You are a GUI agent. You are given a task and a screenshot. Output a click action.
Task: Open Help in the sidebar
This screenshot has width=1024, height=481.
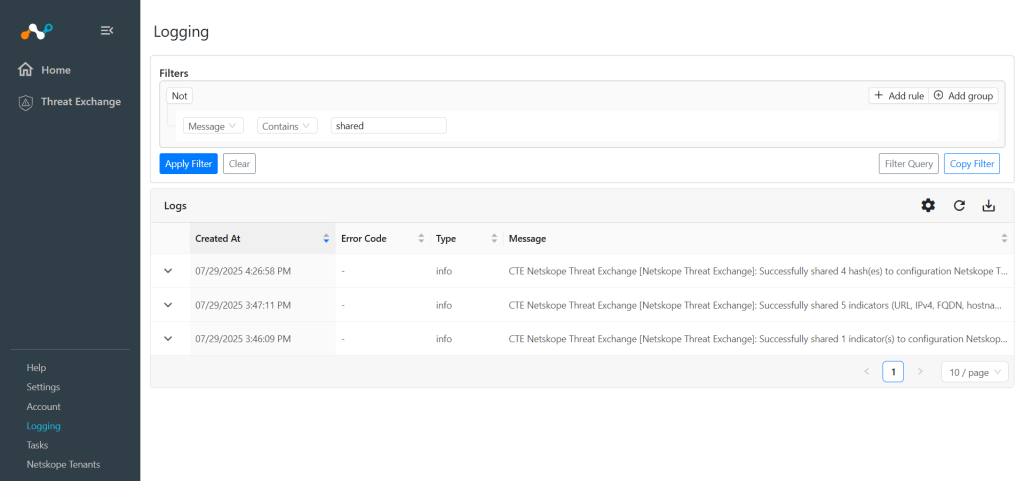point(37,368)
